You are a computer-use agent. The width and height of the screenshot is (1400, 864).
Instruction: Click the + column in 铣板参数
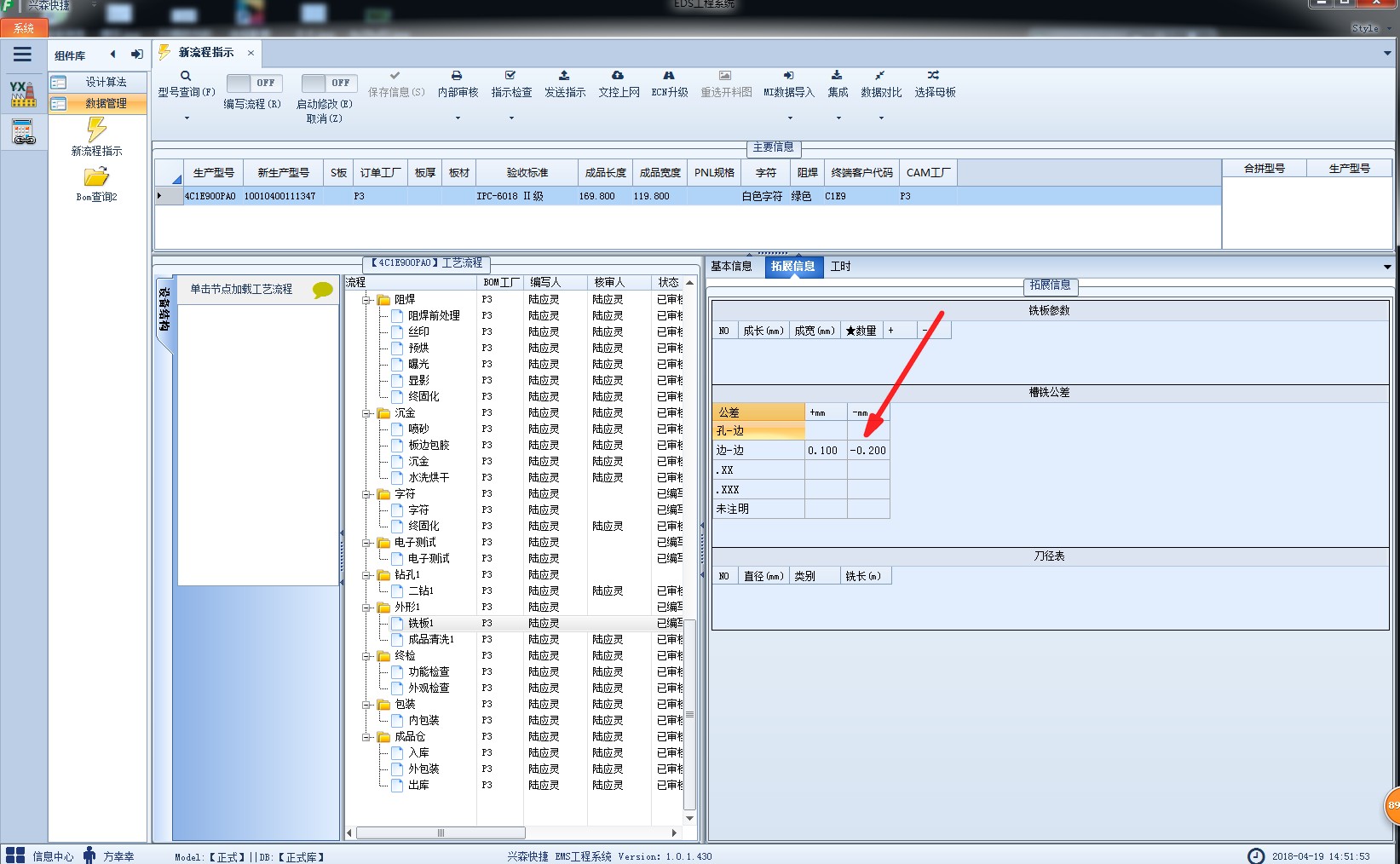coord(900,331)
